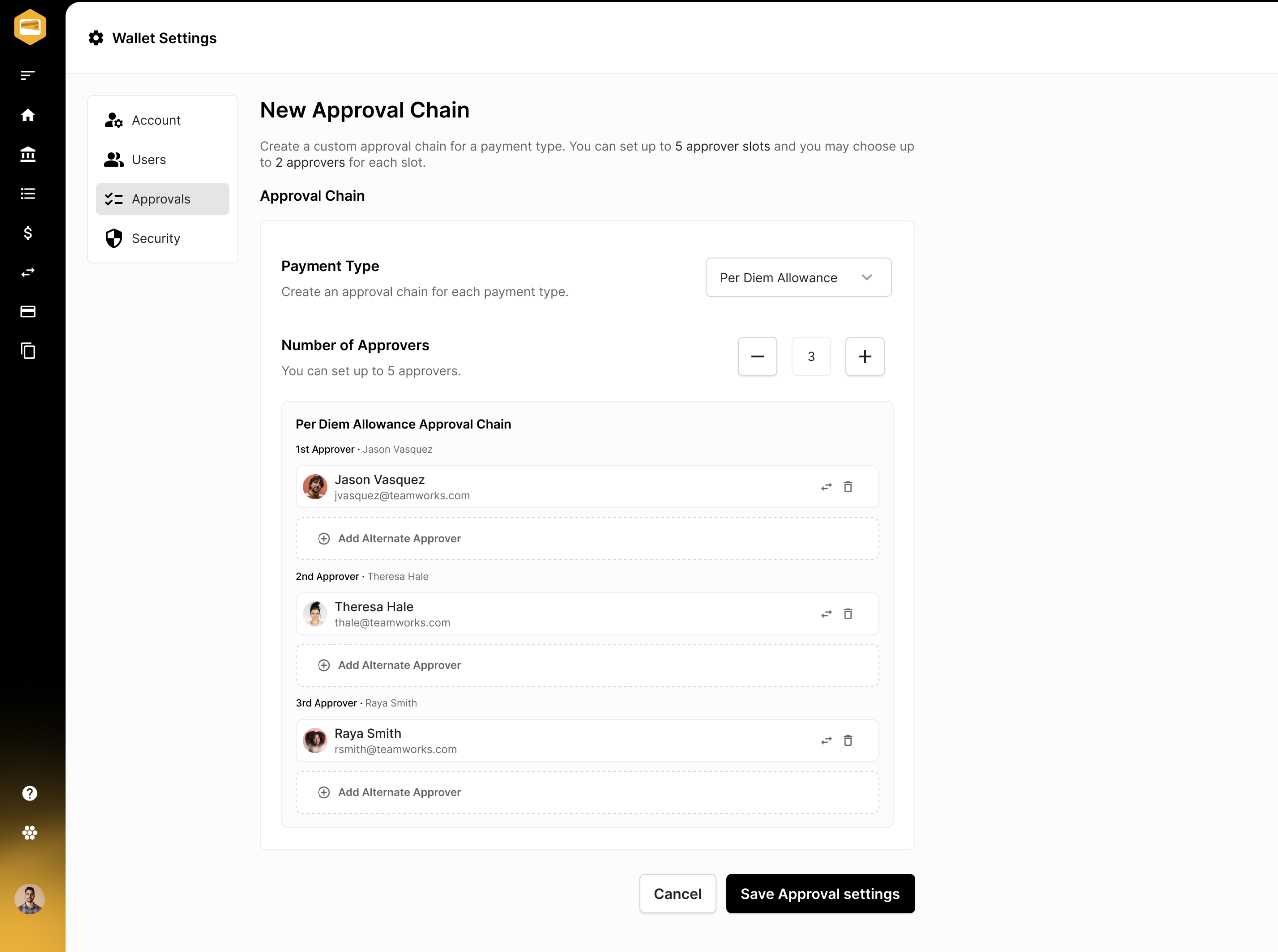The width and height of the screenshot is (1278, 952).
Task: Click the Payment Type label
Action: tap(330, 266)
